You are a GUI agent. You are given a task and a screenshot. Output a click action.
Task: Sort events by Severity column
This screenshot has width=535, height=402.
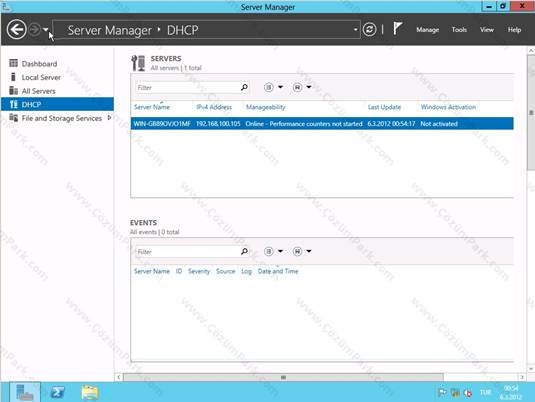click(x=199, y=271)
